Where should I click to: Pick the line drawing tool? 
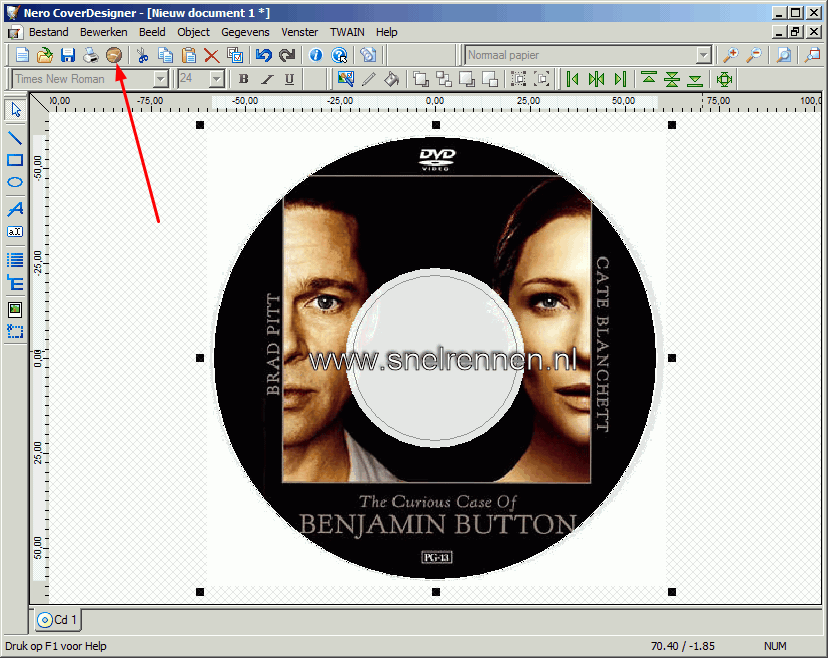(x=15, y=138)
